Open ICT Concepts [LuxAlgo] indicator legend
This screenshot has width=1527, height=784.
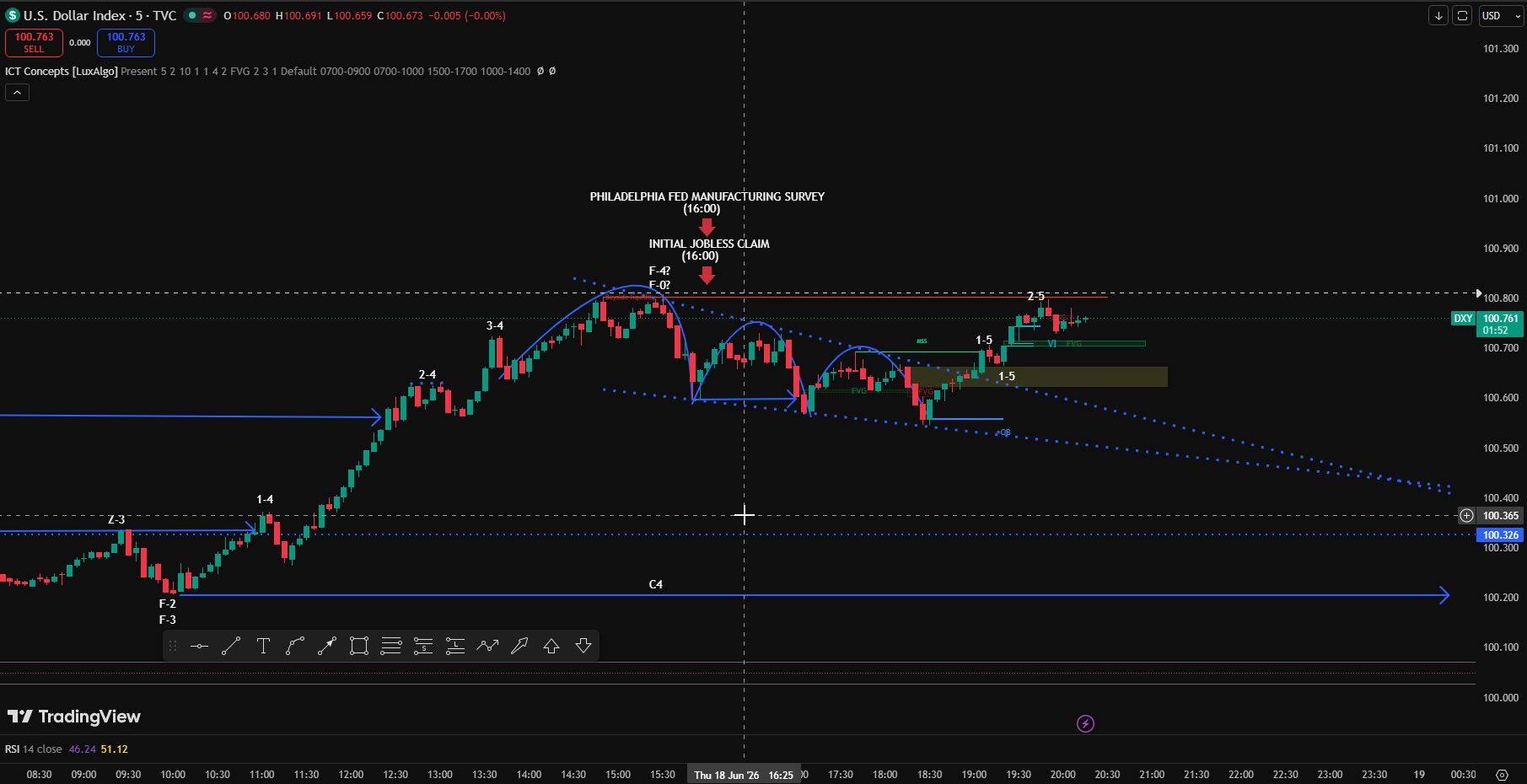pos(62,72)
